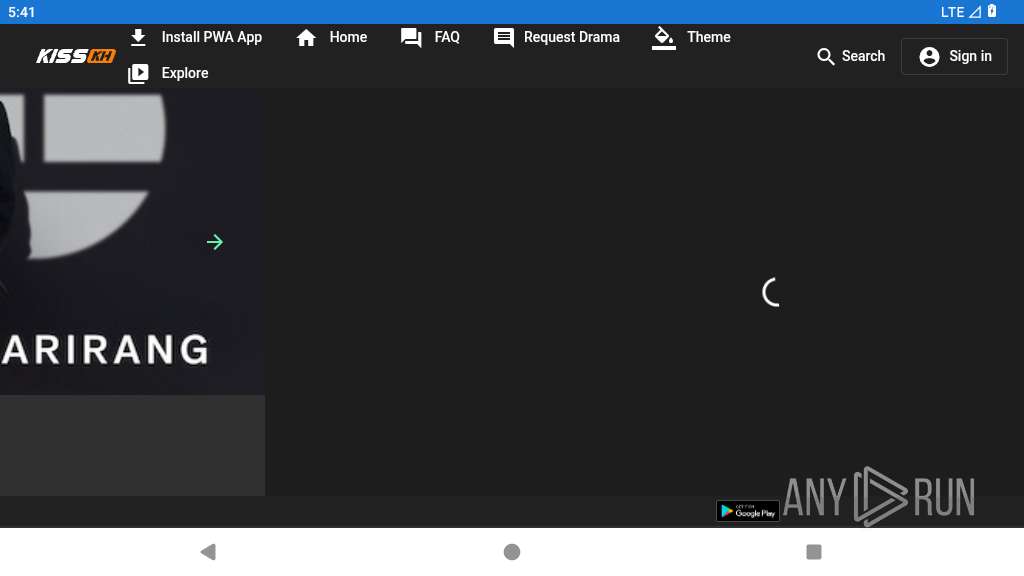
Task: Advance carousel with the green arrow
Action: [x=215, y=242]
